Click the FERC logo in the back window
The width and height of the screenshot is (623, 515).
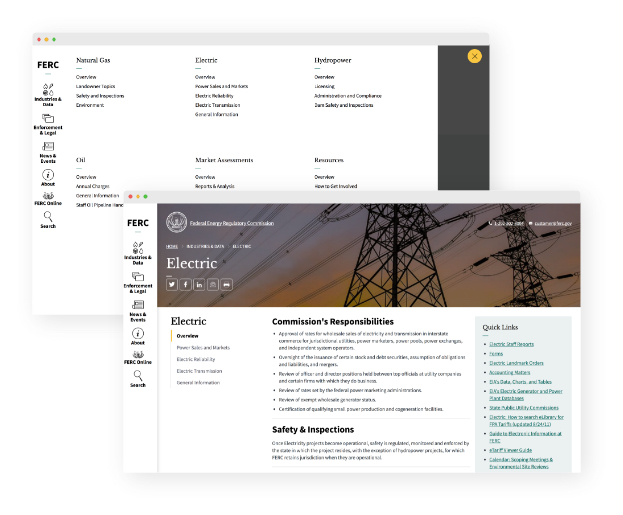(x=48, y=65)
